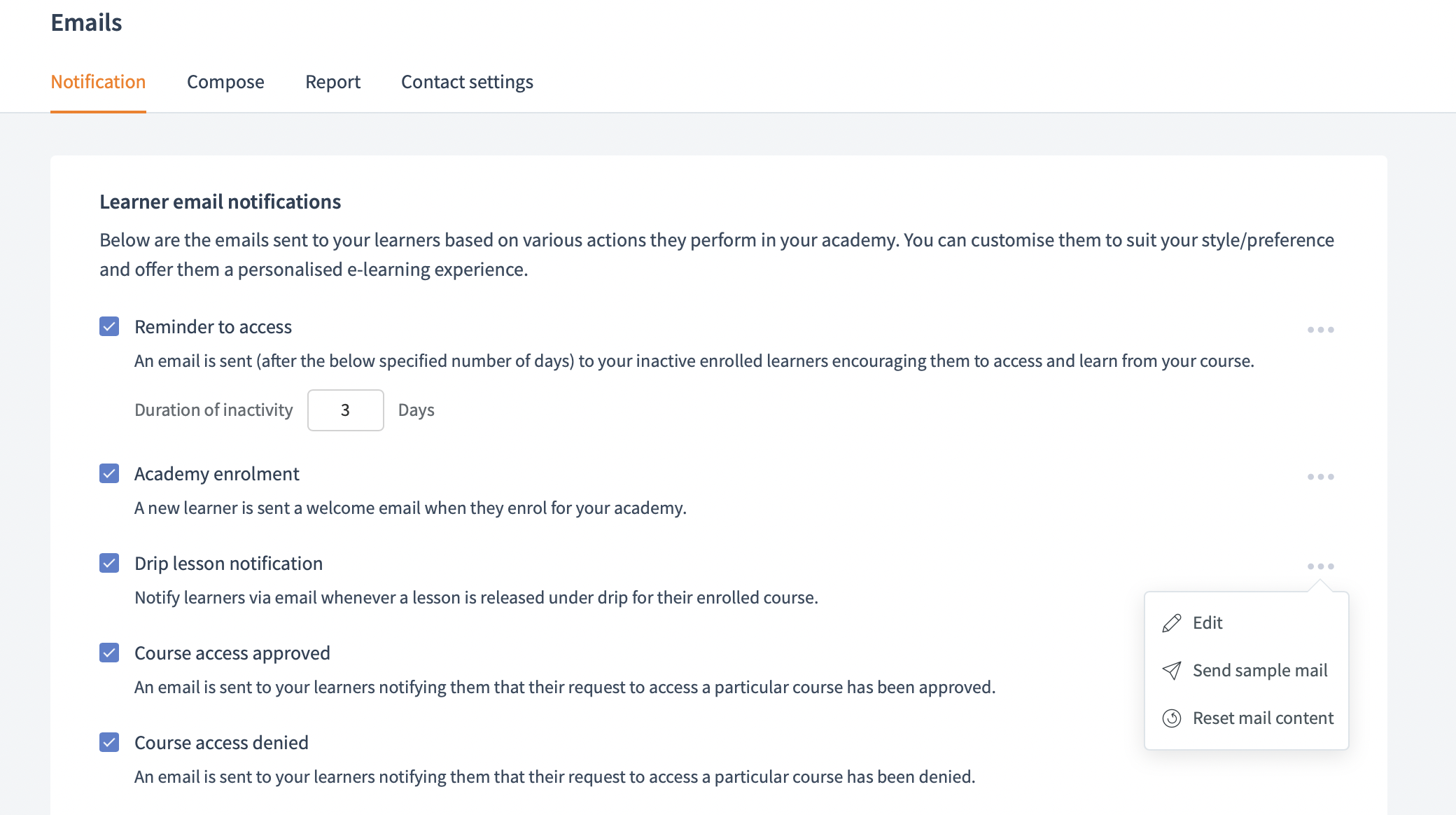1456x815 pixels.
Task: Click the pencil Edit icon
Action: tap(1172, 623)
